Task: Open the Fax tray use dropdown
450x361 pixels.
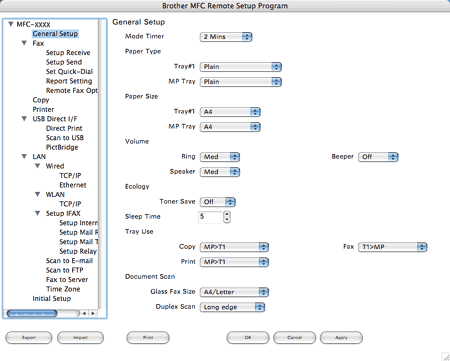Action: 392,247
